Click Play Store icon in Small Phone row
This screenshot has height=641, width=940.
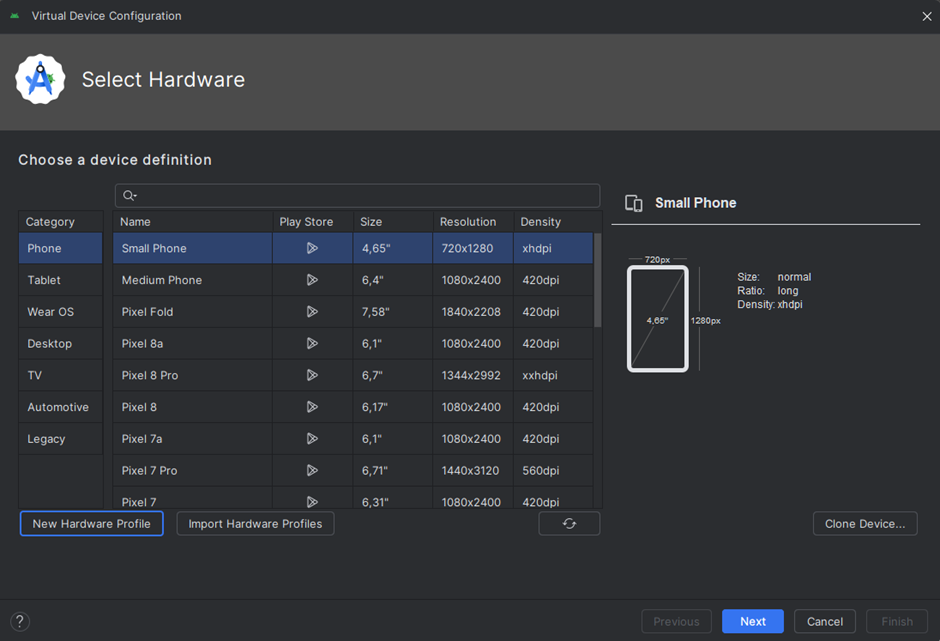click(x=312, y=248)
